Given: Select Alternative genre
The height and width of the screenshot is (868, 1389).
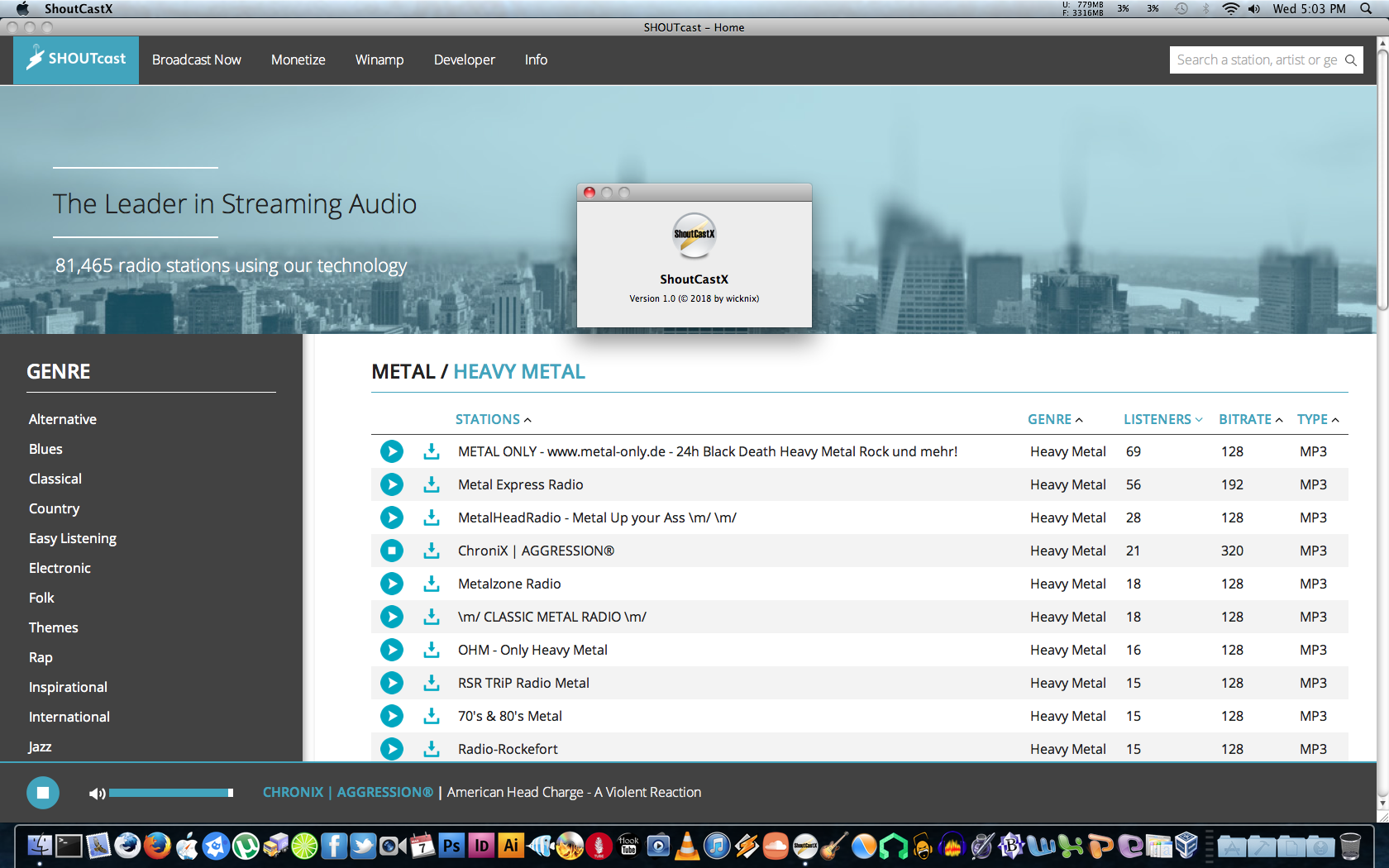Looking at the screenshot, I should pyautogui.click(x=63, y=419).
